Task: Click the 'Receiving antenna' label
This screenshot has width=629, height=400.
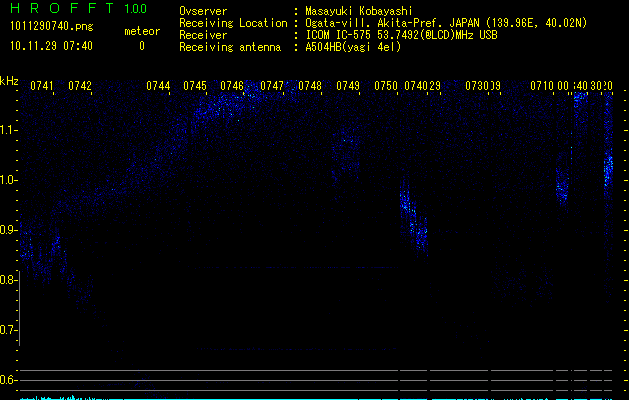Action: (230, 47)
